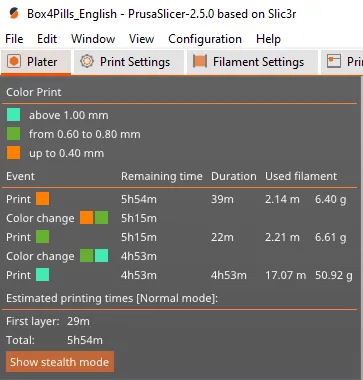363x380 pixels.
Task: Open the Help menu
Action: 268,39
